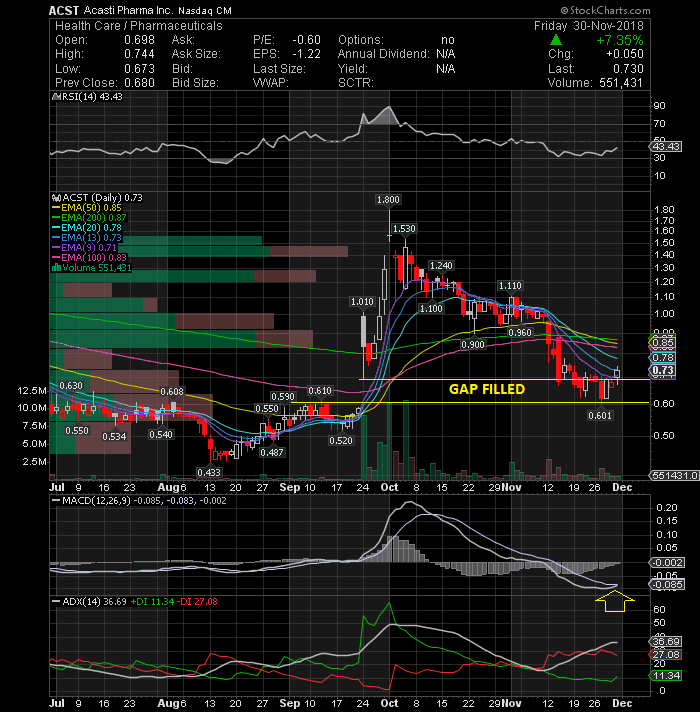Click the 0.900 price label

click(473, 345)
